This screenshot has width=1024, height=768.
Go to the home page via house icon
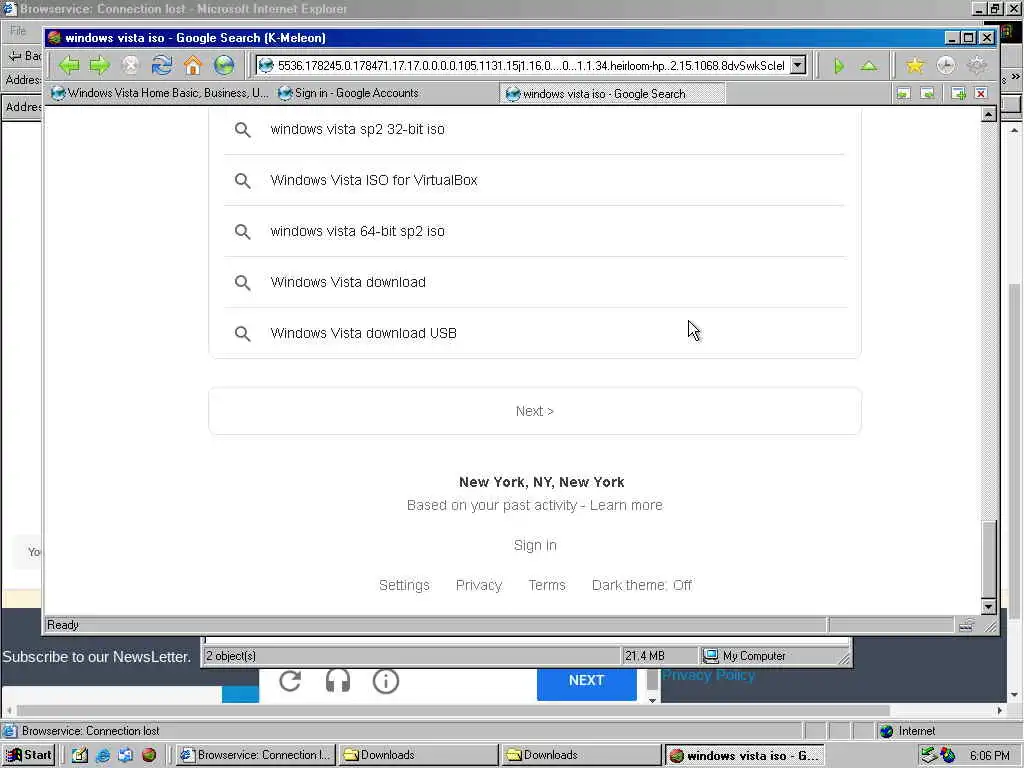pos(193,65)
